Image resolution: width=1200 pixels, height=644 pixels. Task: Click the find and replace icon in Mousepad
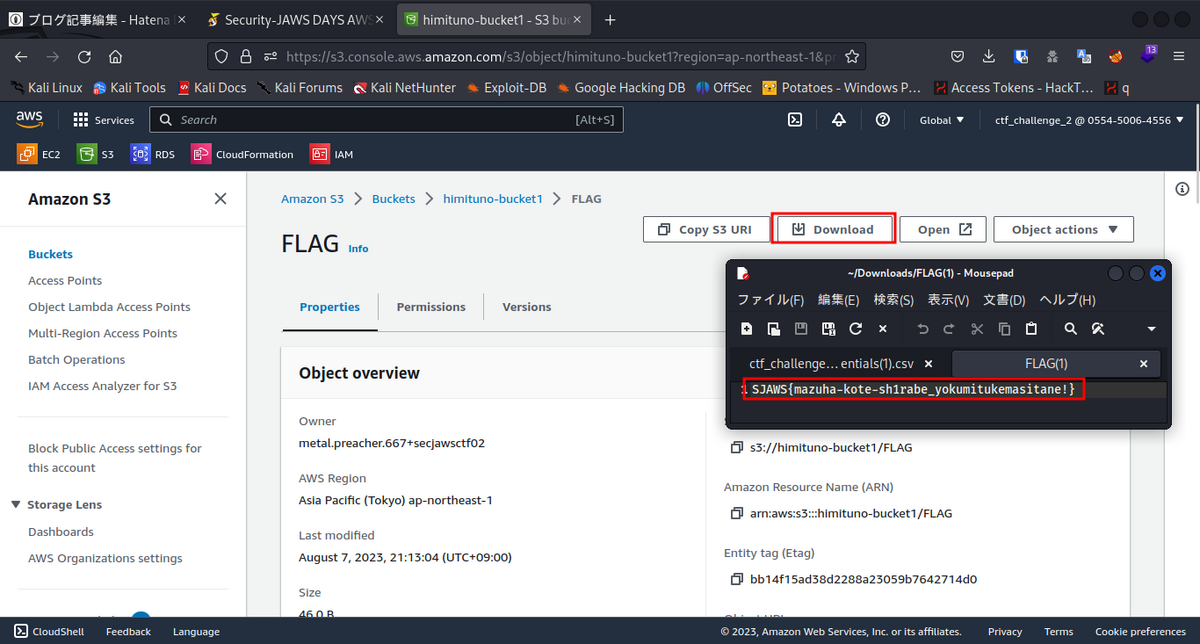[1097, 328]
